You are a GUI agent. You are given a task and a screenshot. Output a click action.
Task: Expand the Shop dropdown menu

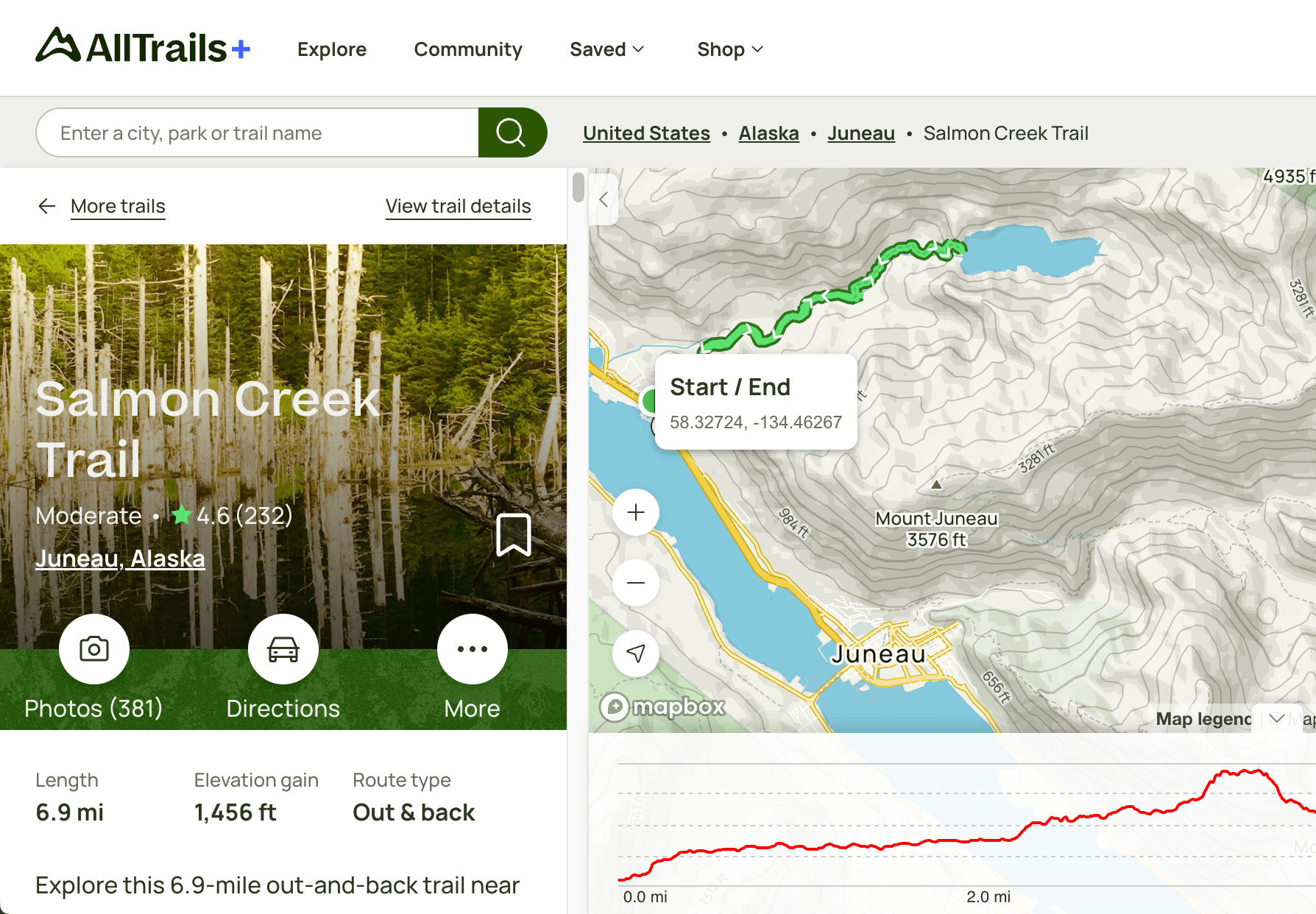[729, 49]
